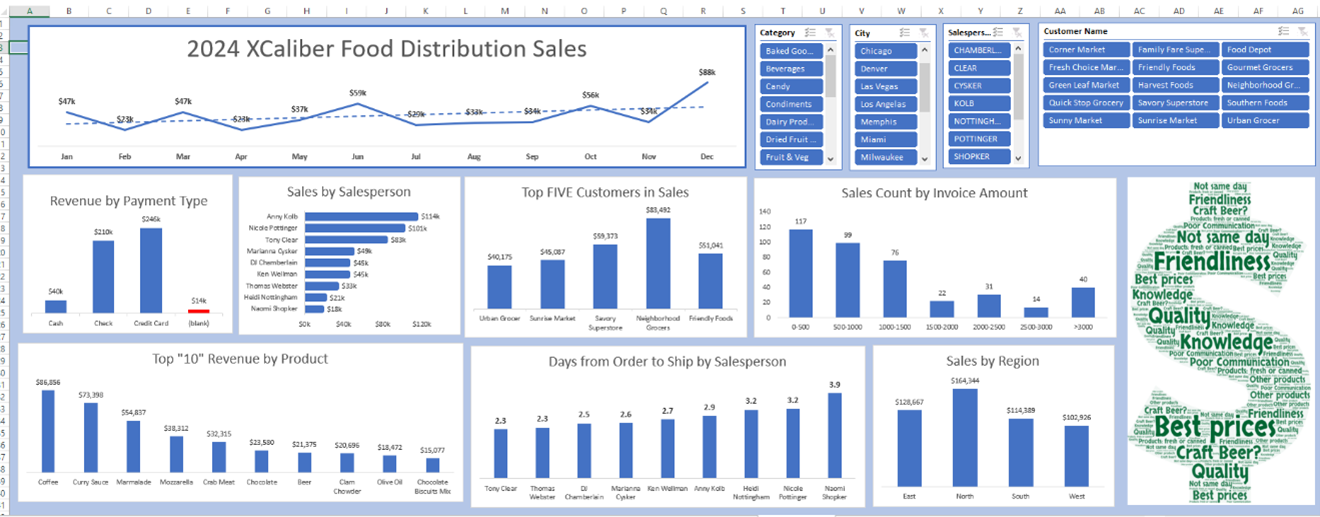The image size is (1320, 517).
Task: Filter by Condiments category
Action: [791, 104]
